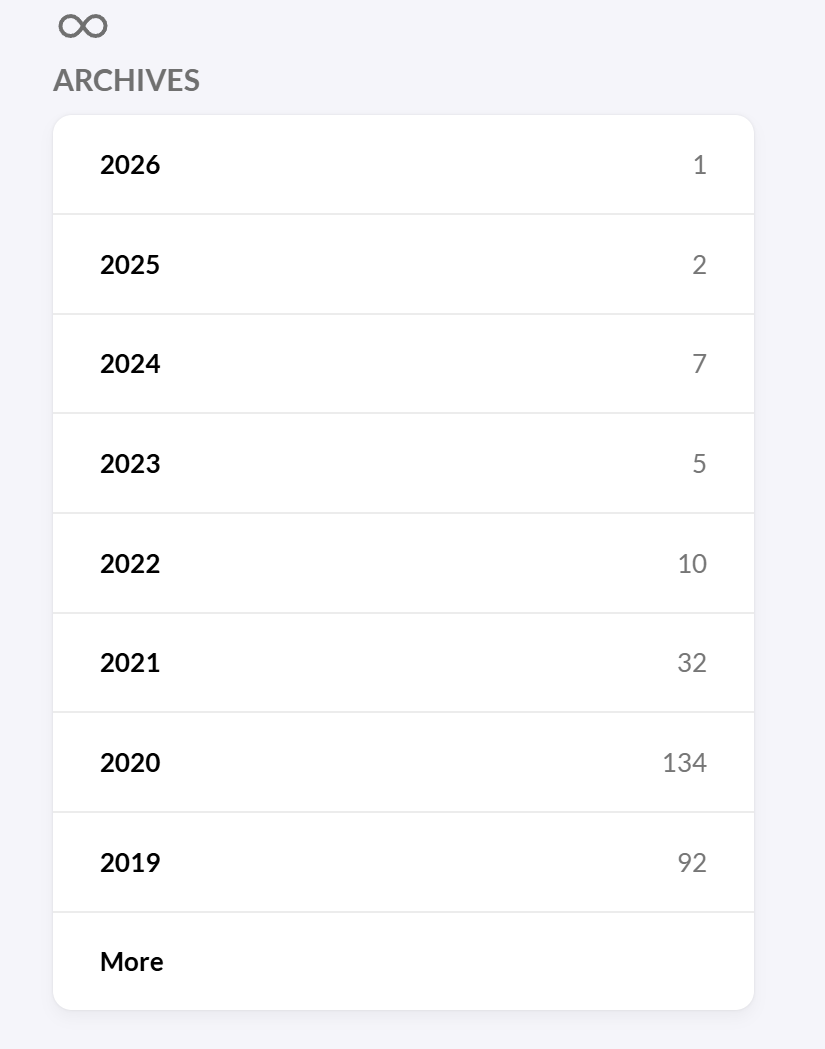Click the post count 1 for 2026
This screenshot has width=825, height=1049.
coord(699,165)
